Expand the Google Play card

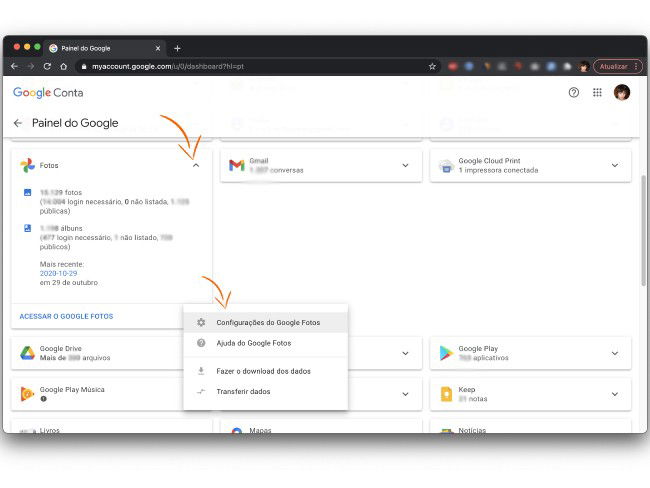click(615, 353)
